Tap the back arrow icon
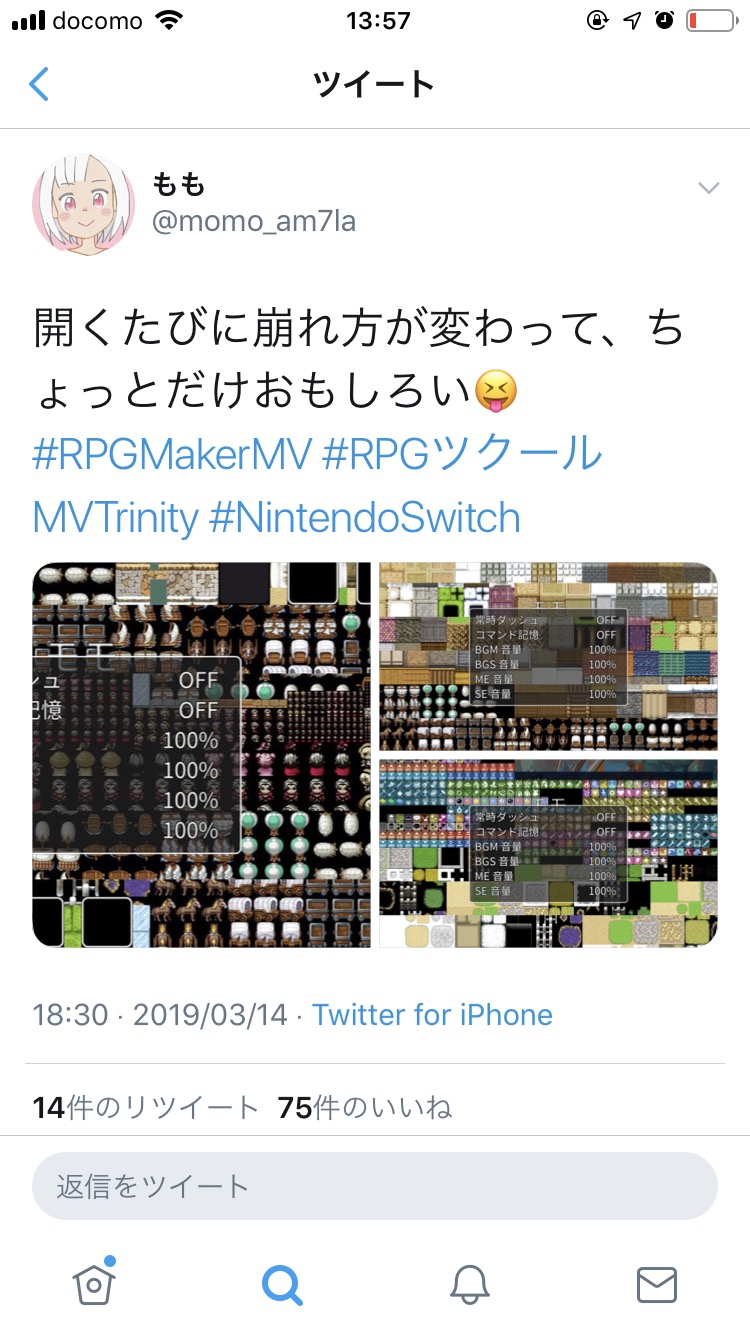Viewport: 750px width, 1334px height. 39,84
